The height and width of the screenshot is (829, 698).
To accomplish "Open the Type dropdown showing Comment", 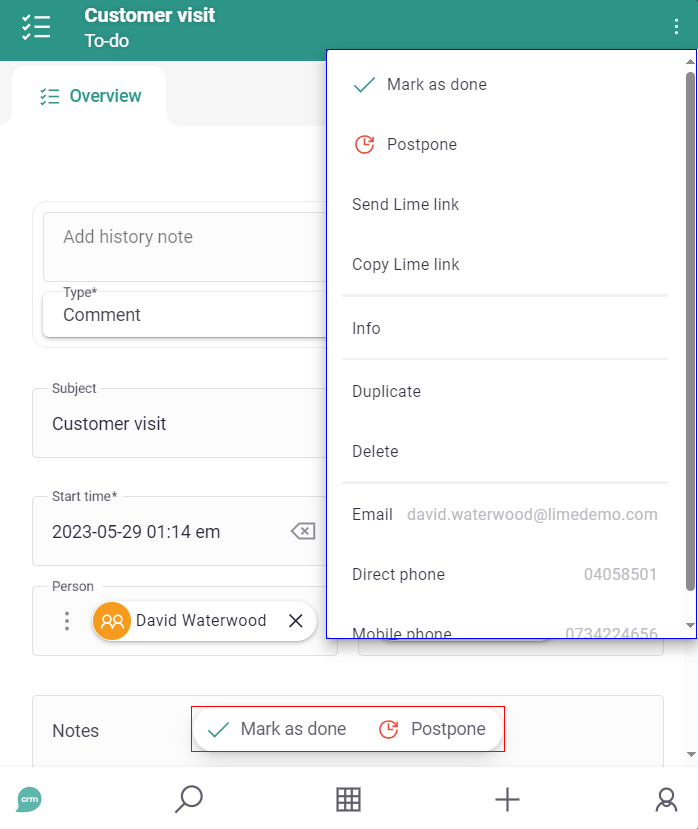I will click(x=185, y=315).
